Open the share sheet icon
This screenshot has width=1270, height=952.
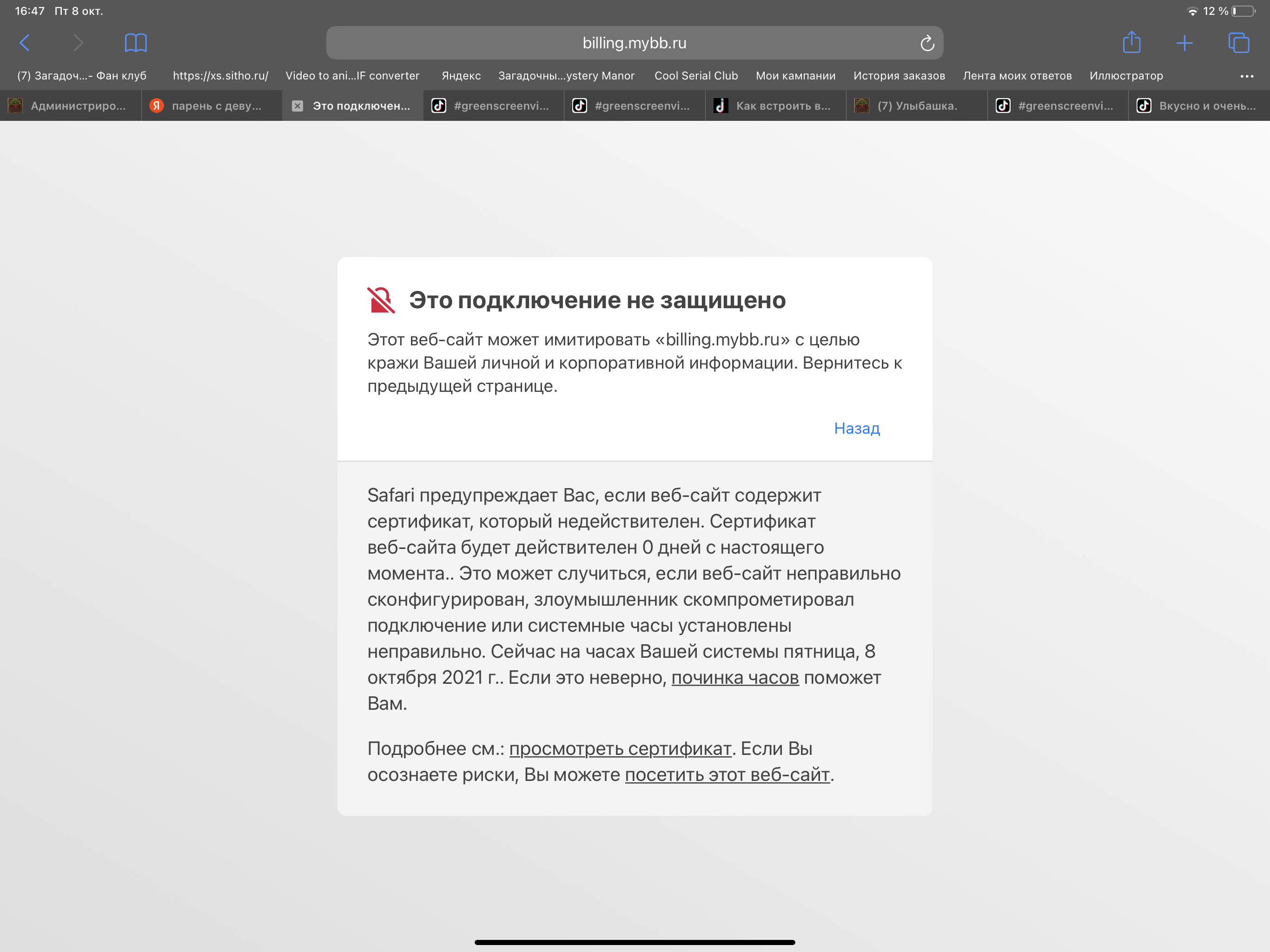[1131, 42]
